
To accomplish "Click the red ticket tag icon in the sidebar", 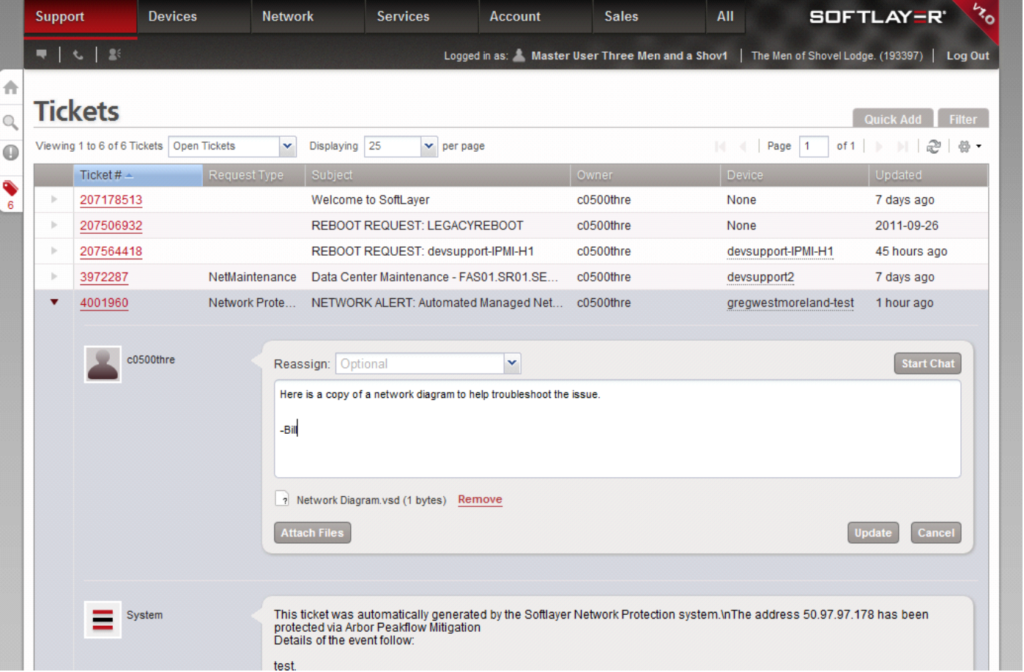I will click(10, 189).
